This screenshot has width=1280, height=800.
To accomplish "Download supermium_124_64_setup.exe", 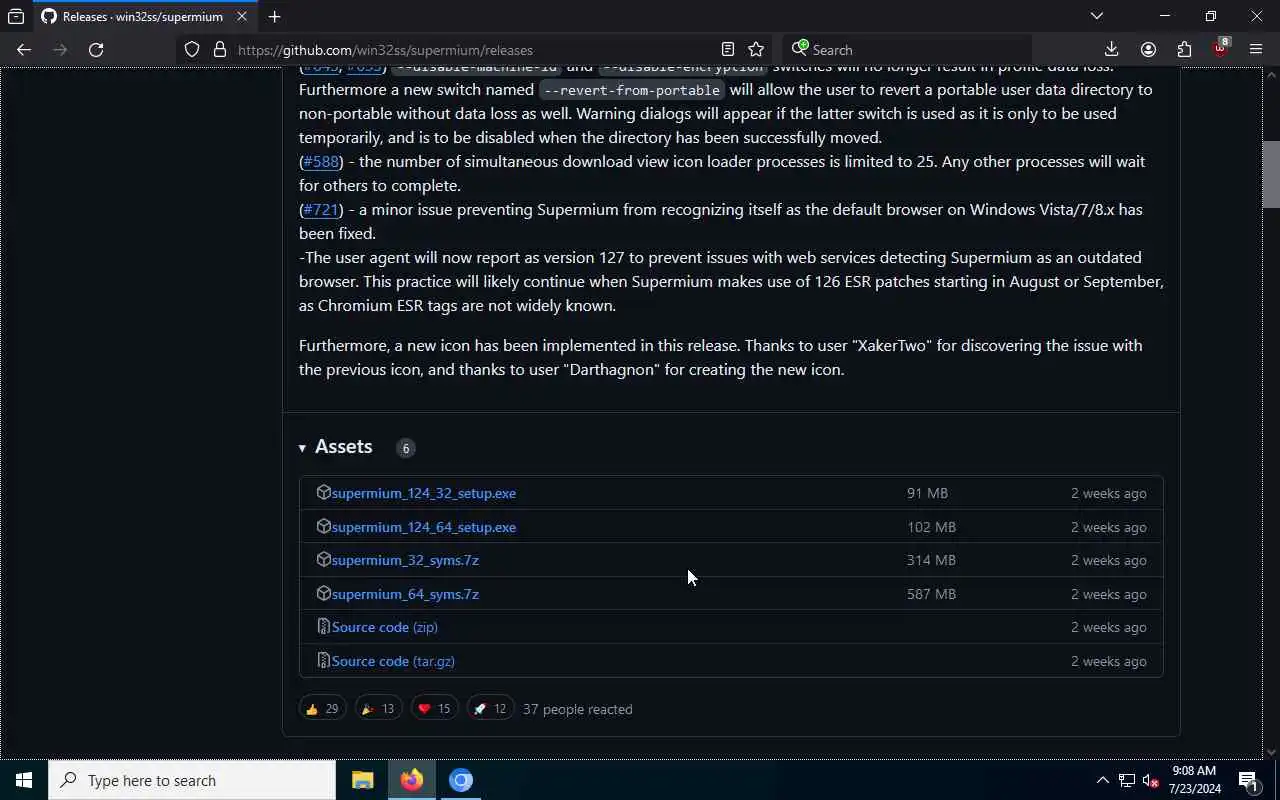I will [424, 527].
